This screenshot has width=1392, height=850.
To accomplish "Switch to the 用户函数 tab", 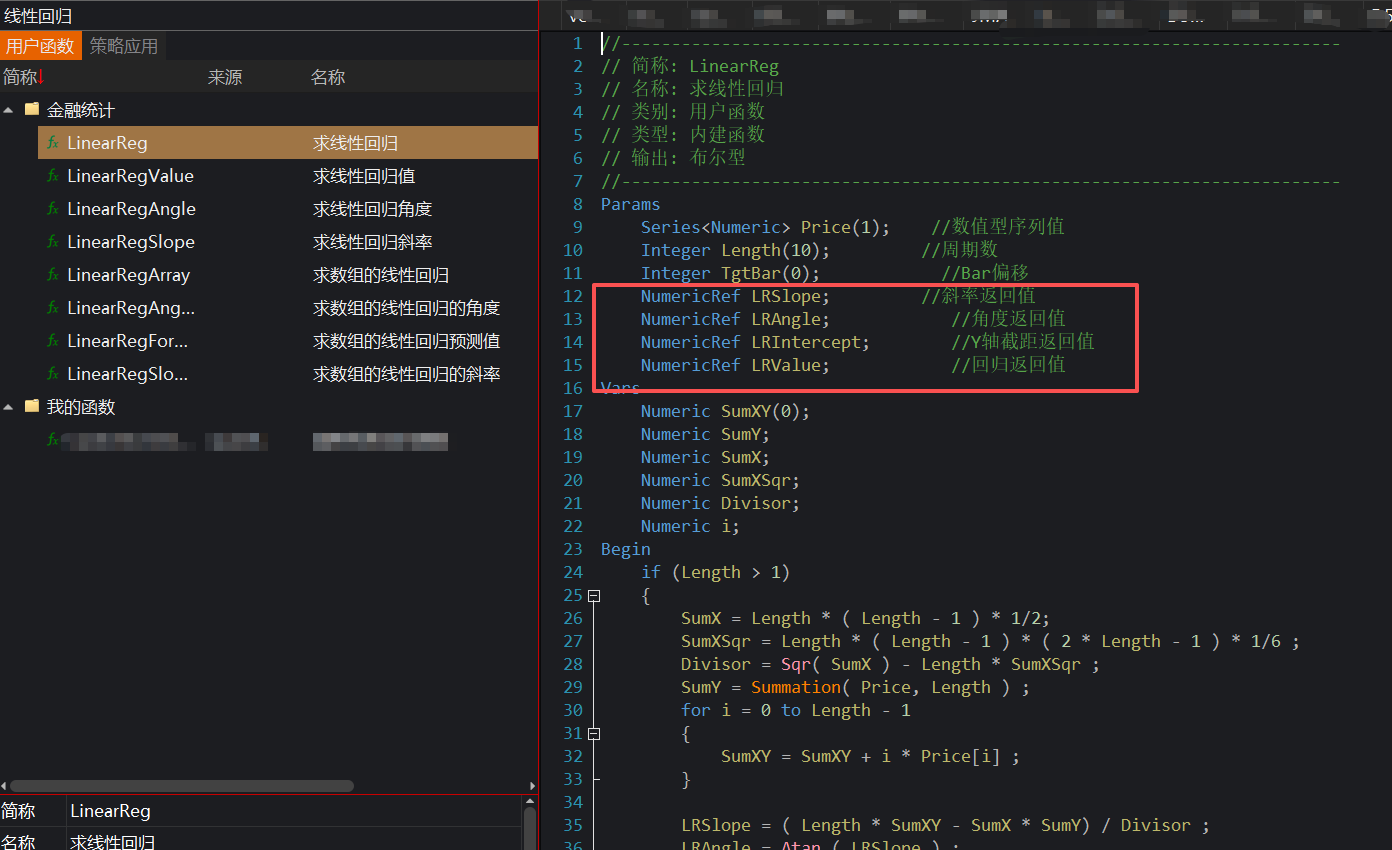I will coord(40,46).
